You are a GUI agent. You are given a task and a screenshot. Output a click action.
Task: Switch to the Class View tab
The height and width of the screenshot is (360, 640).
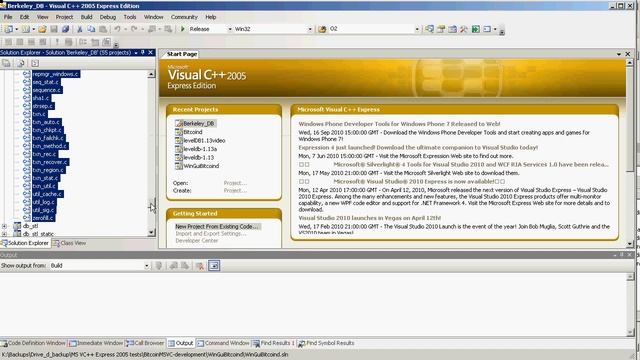click(69, 243)
